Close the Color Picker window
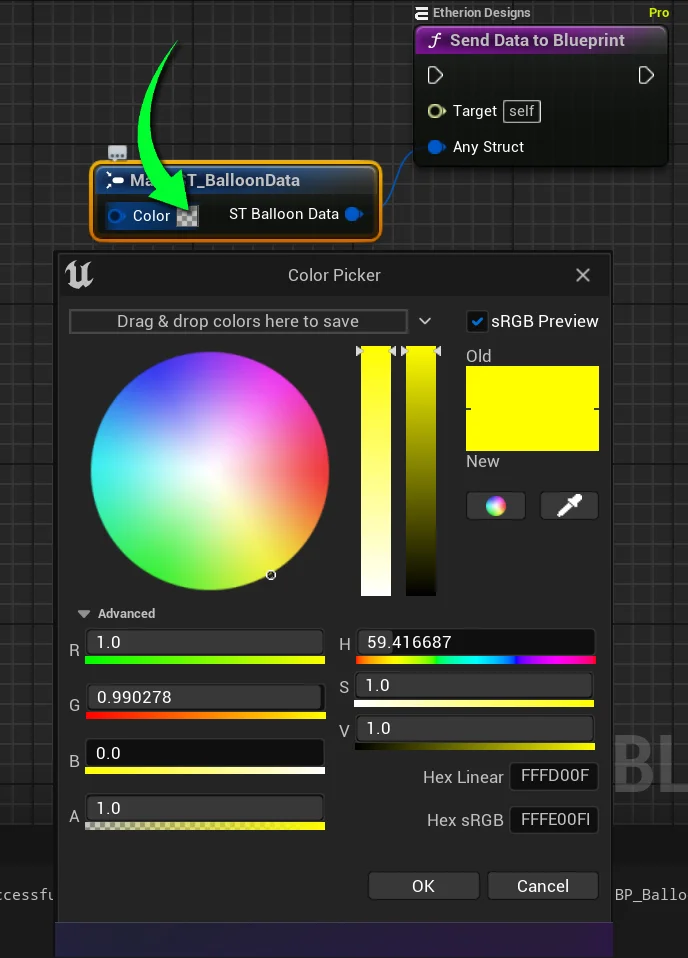The image size is (688, 958). 583,275
